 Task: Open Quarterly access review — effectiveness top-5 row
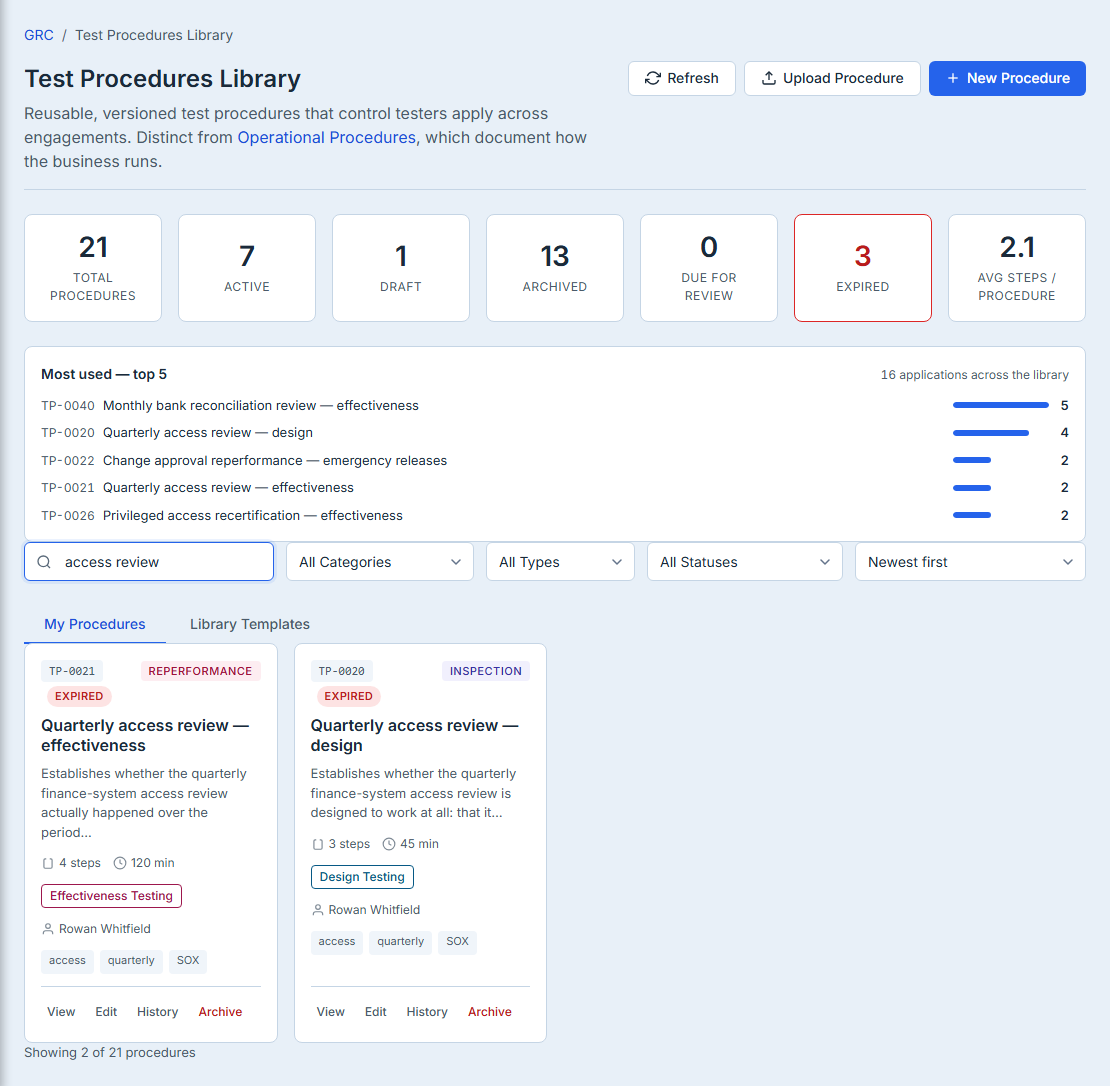[x=554, y=488]
